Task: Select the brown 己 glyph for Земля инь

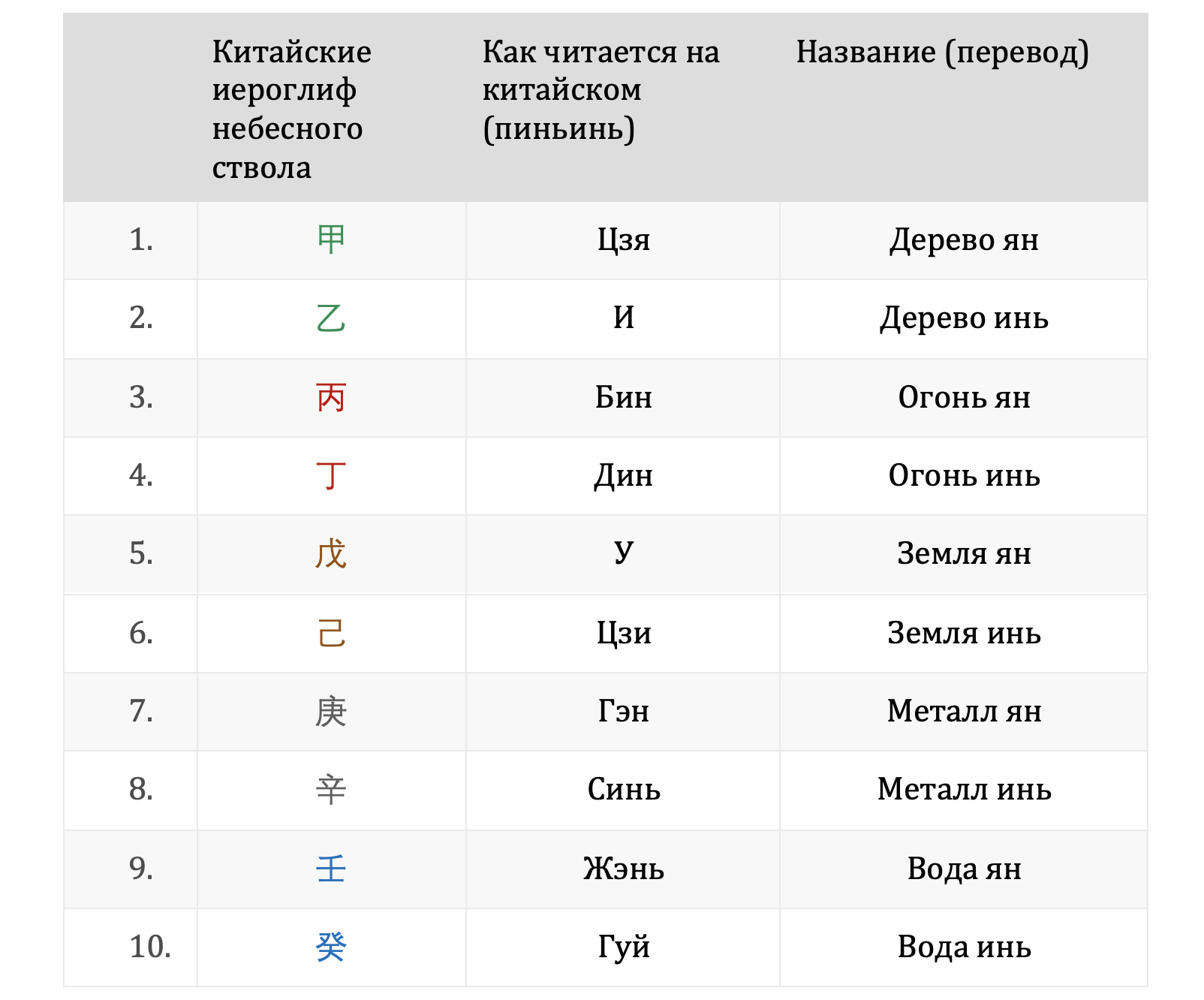Action: (331, 633)
